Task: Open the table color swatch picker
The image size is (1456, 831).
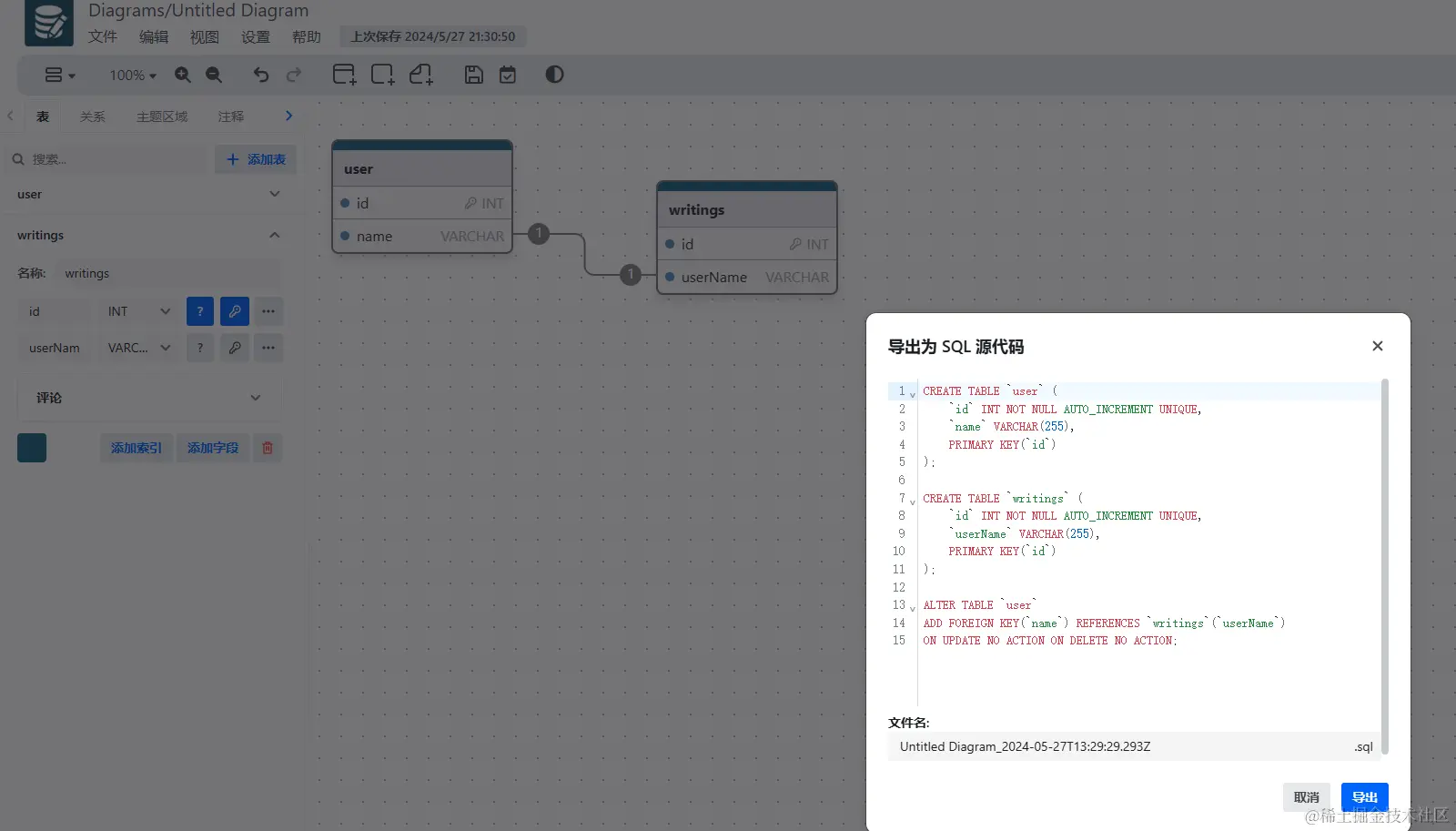Action: click(x=32, y=448)
